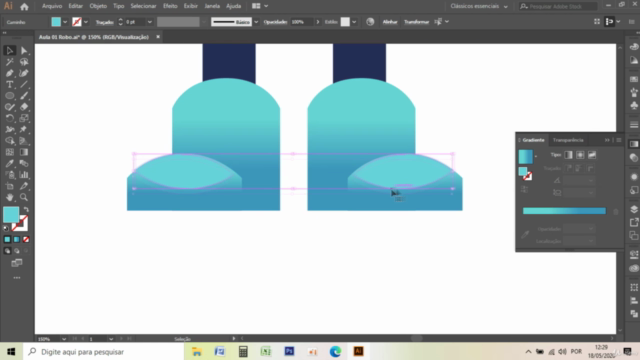Select the Column Graph tool
The image size is (640, 360).
click(x=24, y=175)
